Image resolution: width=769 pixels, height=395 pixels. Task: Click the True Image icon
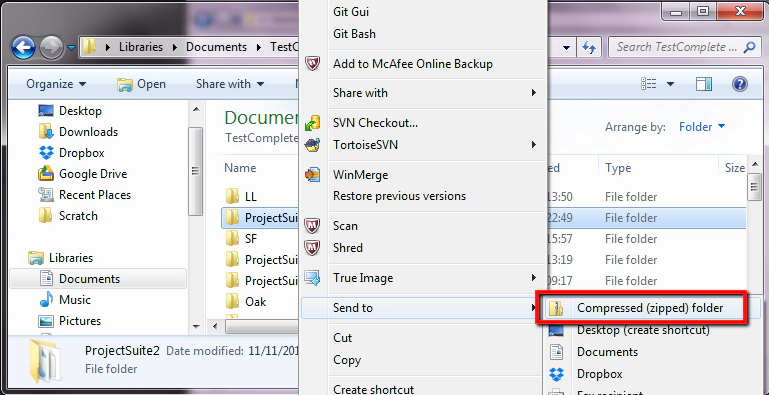click(312, 278)
